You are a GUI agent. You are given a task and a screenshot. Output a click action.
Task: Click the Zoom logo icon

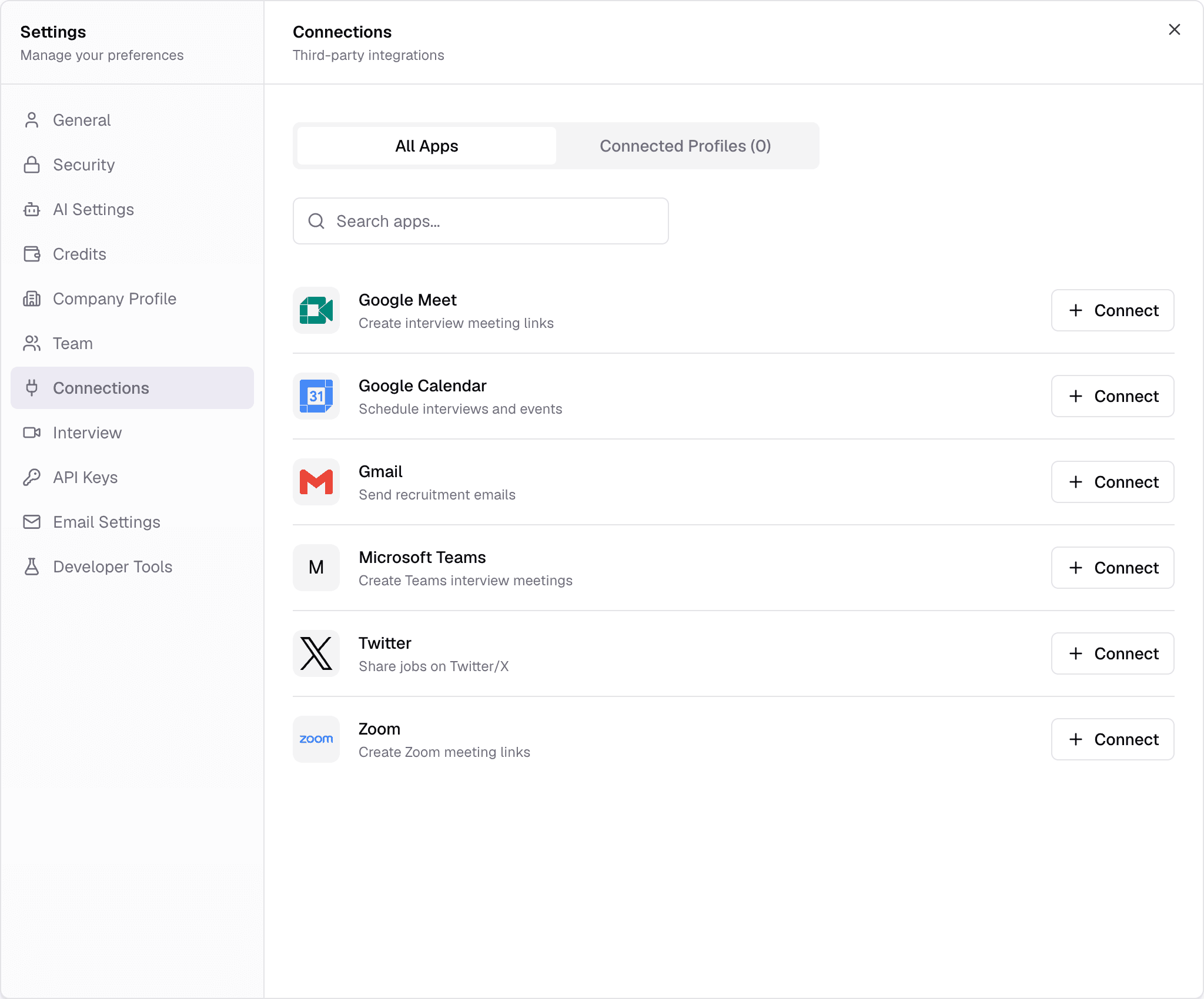316,739
